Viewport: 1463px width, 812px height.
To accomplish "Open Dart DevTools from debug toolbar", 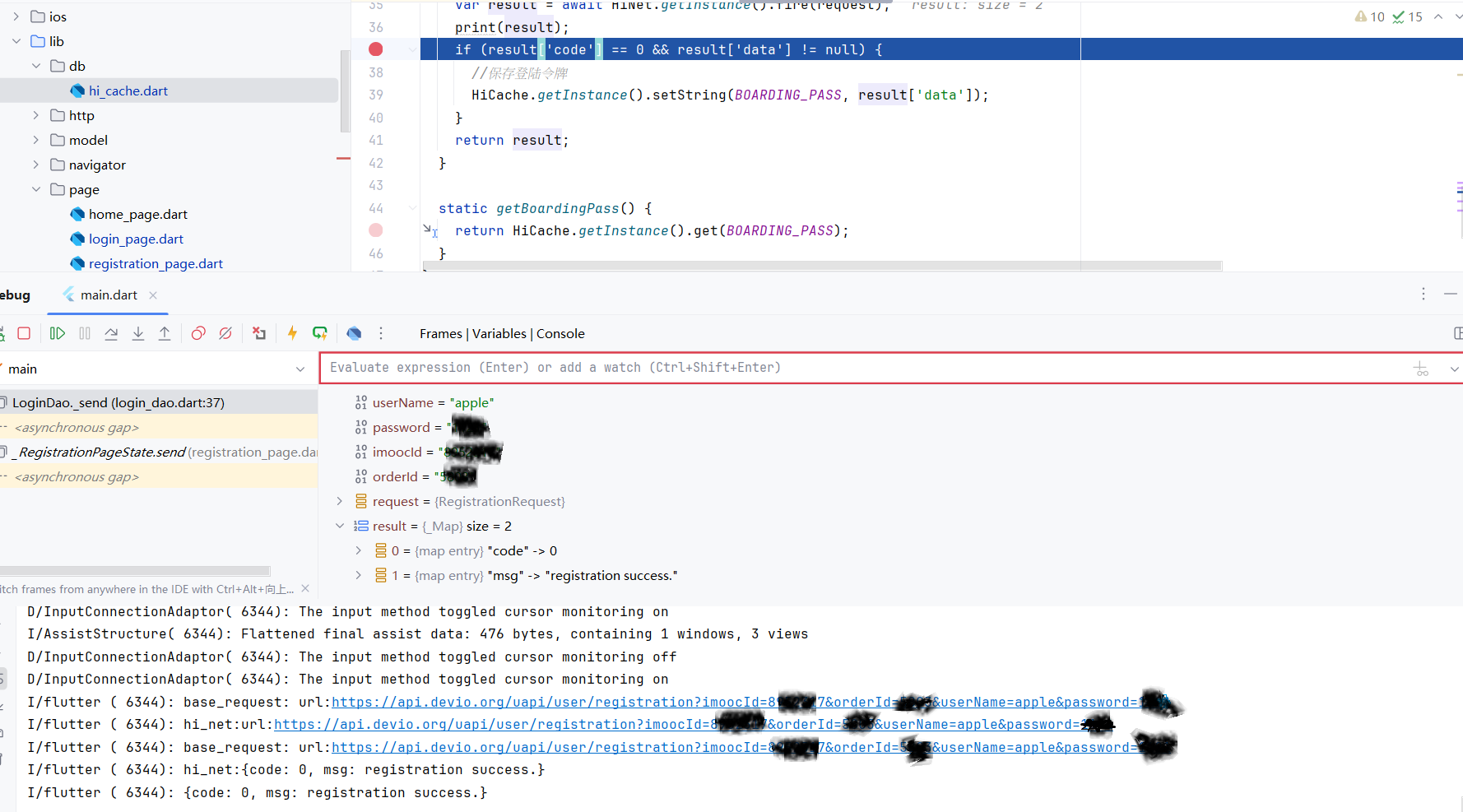I will point(354,333).
